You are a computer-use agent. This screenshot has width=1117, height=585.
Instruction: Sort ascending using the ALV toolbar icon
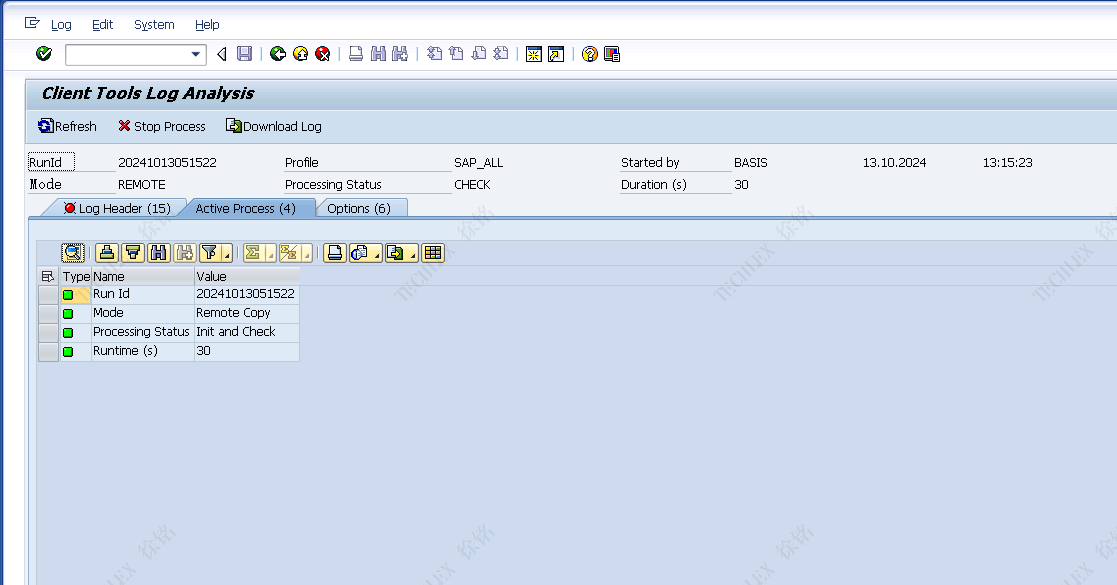[x=107, y=253]
